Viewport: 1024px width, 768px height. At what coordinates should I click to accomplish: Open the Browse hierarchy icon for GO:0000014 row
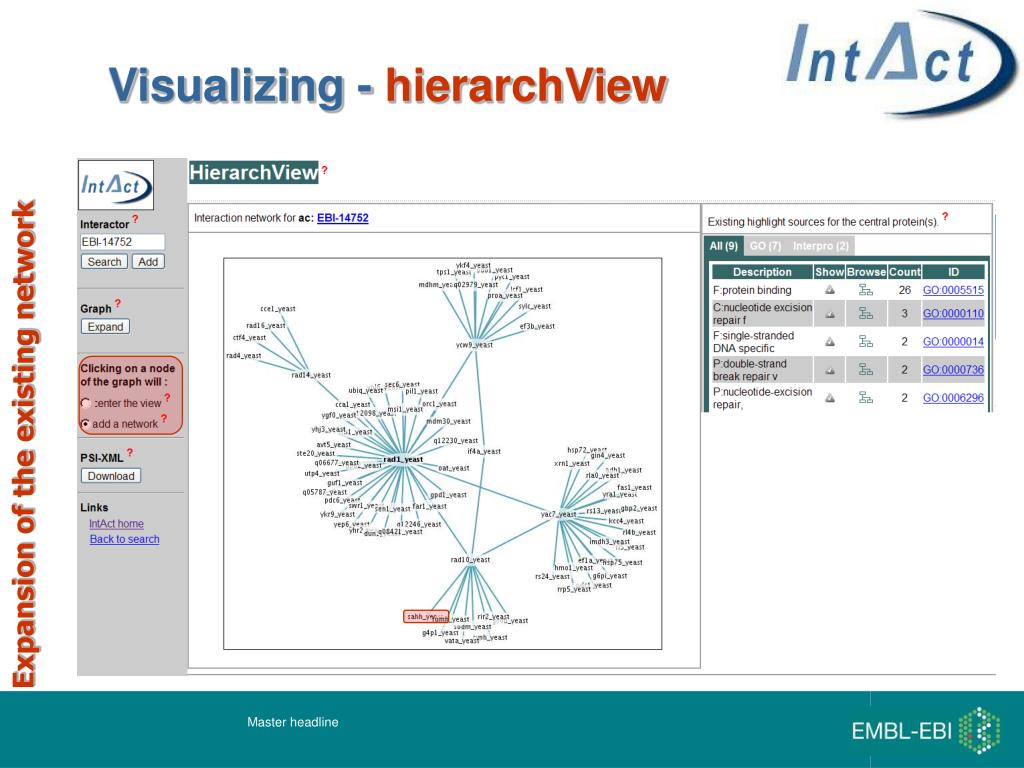[x=865, y=342]
